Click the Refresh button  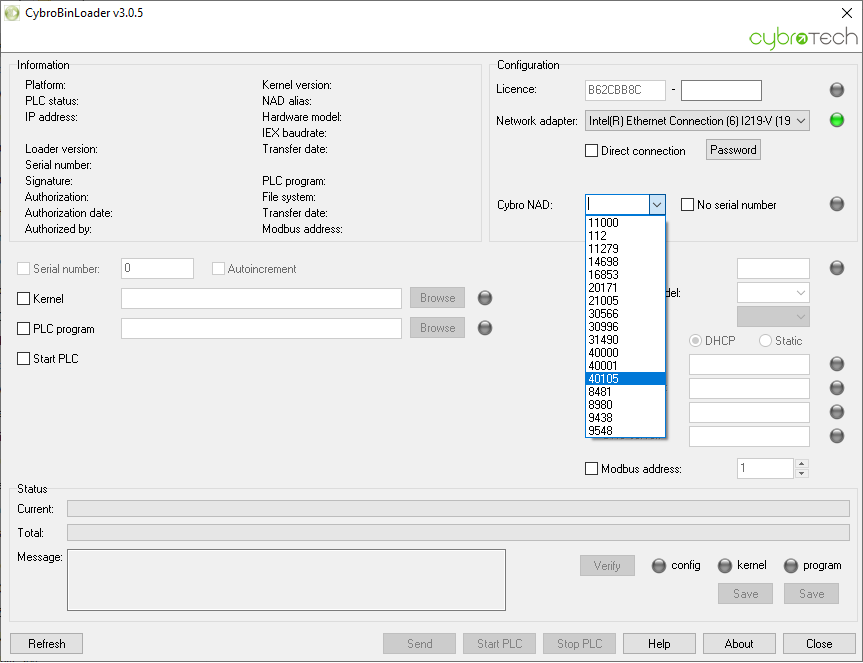[46, 644]
